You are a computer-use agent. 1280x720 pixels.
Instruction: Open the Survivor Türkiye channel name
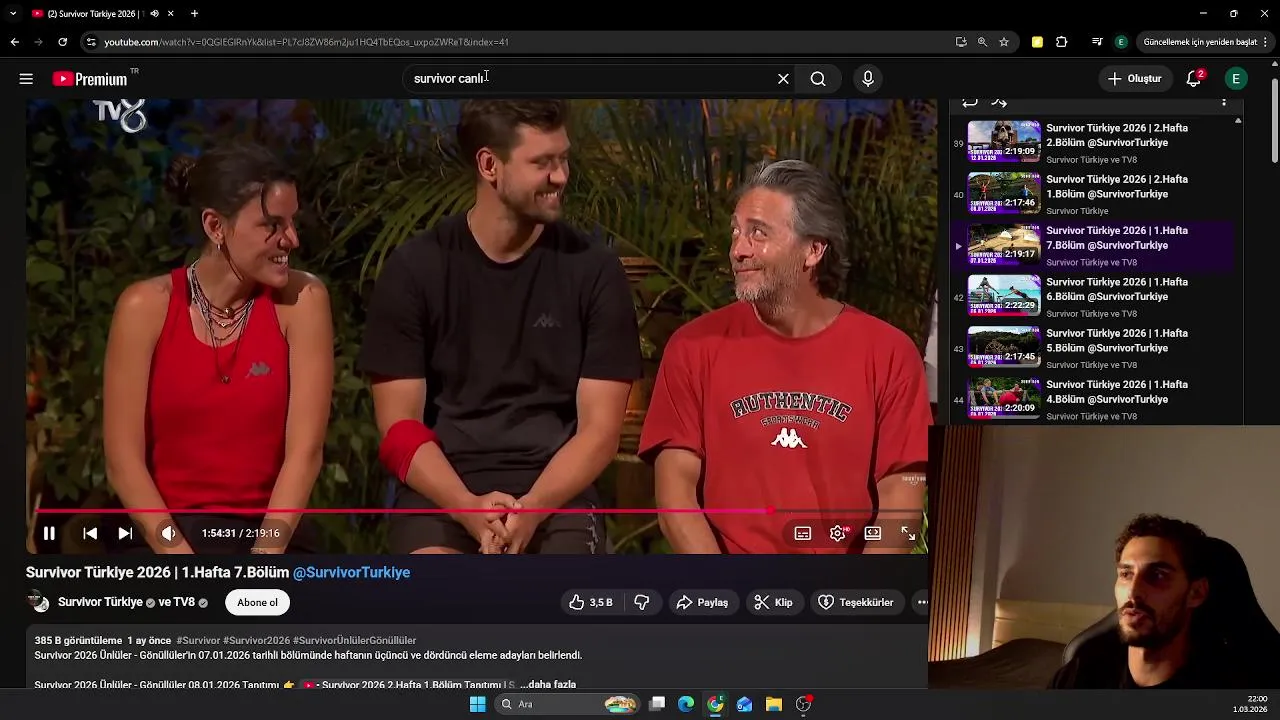point(100,602)
